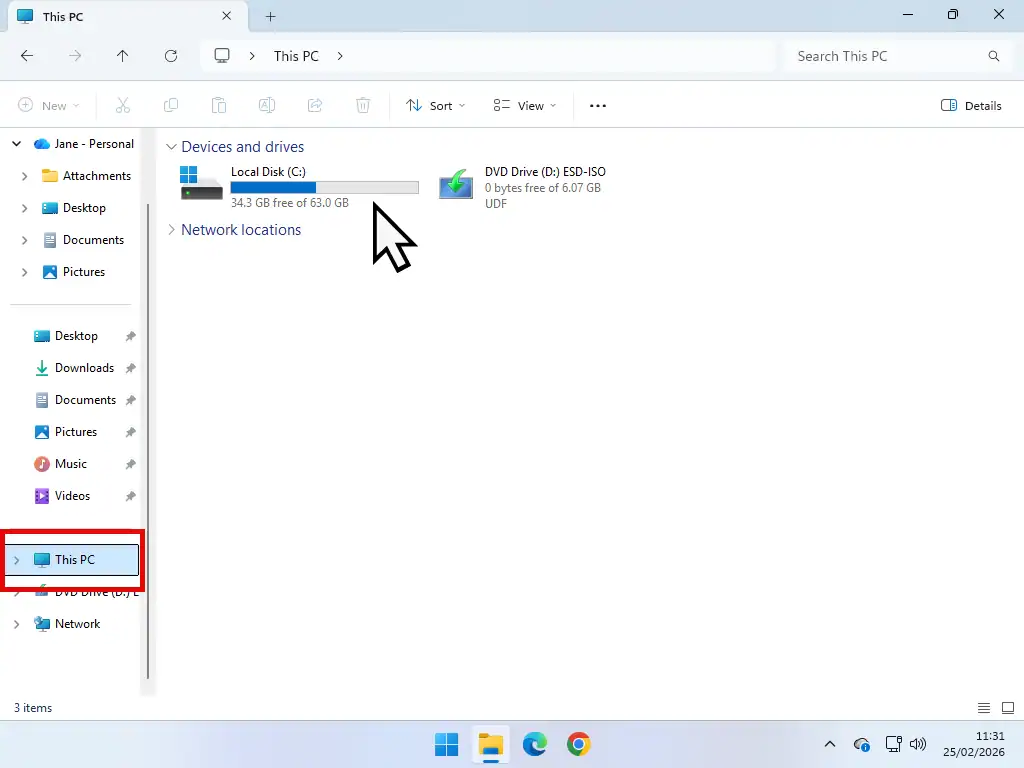This screenshot has width=1024, height=768.
Task: Toggle the Details pane on
Action: pyautogui.click(x=970, y=105)
